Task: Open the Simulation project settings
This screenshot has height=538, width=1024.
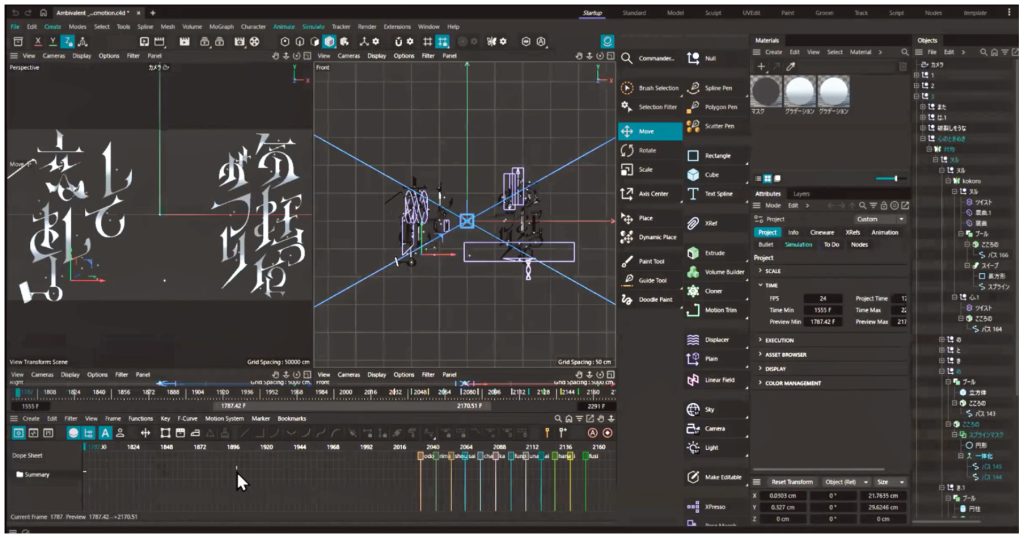Action: [798, 245]
